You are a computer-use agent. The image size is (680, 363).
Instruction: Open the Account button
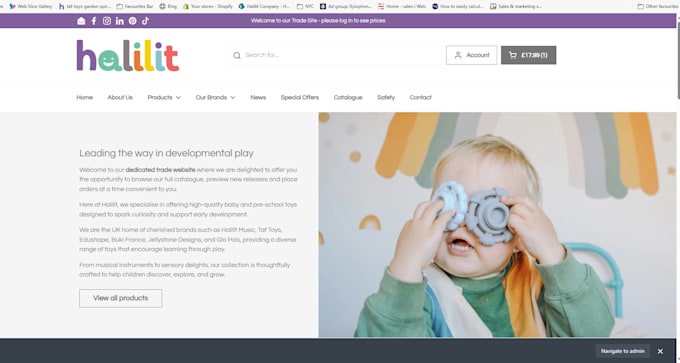[x=471, y=55]
